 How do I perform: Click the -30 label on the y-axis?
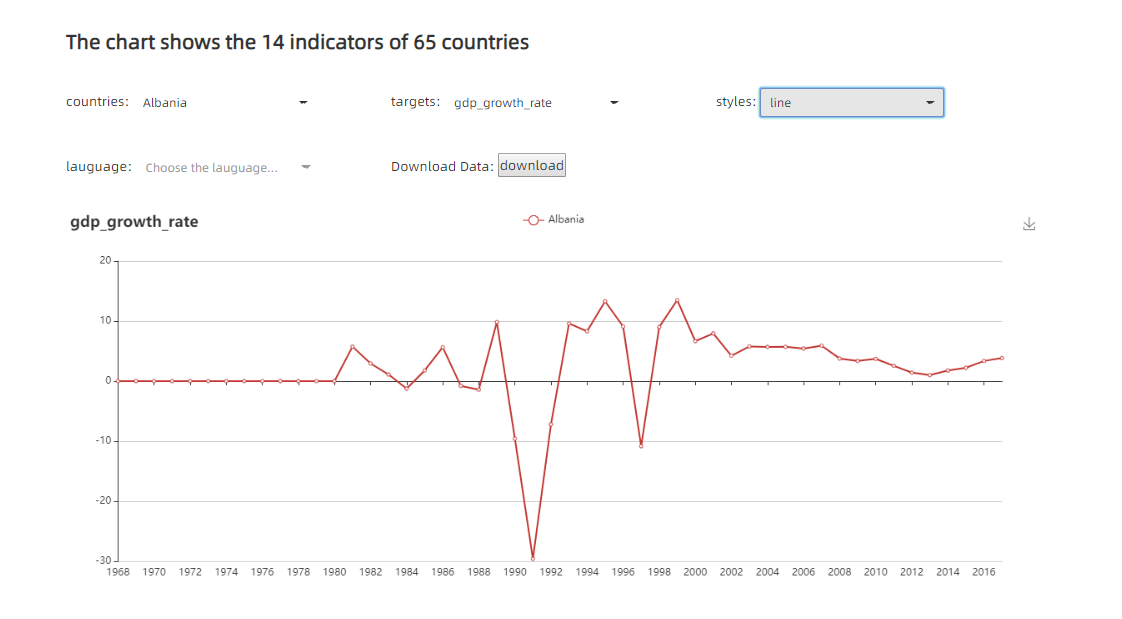pyautogui.click(x=104, y=561)
